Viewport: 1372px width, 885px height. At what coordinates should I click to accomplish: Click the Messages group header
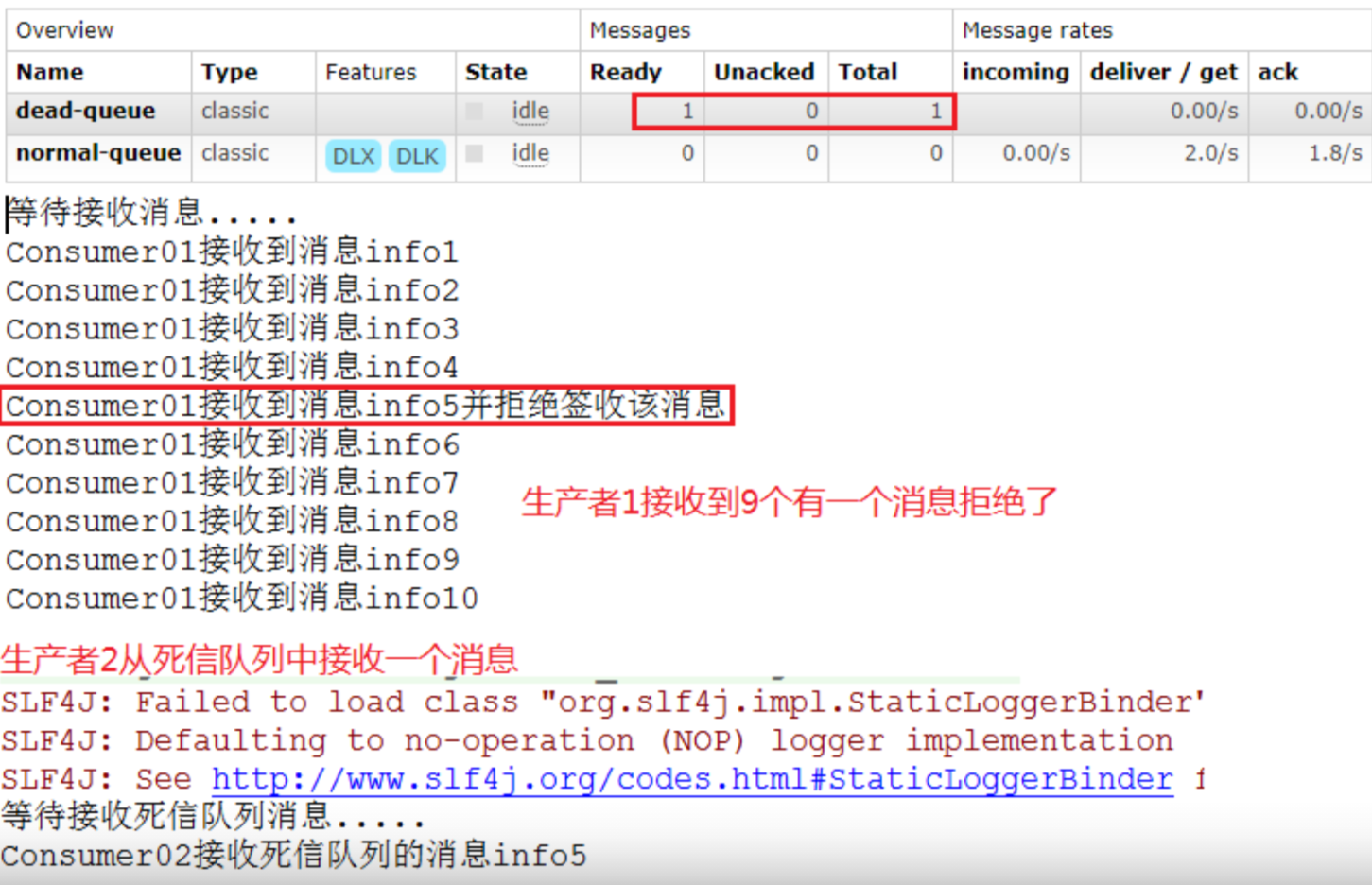pos(640,30)
